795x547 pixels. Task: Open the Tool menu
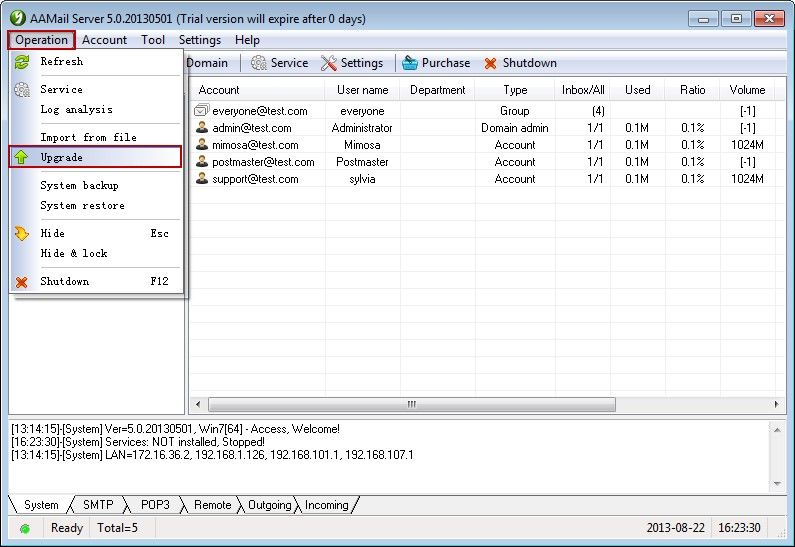click(153, 40)
